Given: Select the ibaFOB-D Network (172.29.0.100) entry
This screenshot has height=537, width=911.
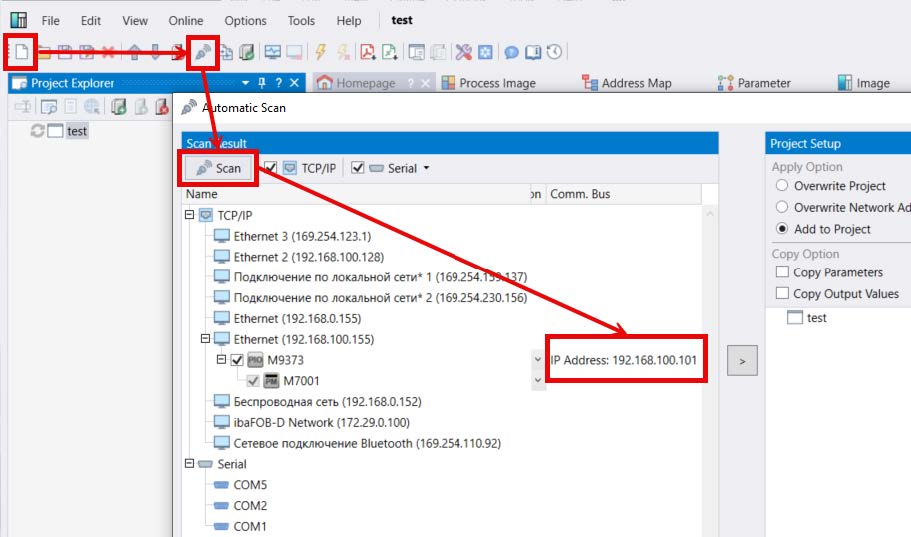Looking at the screenshot, I should click(321, 422).
